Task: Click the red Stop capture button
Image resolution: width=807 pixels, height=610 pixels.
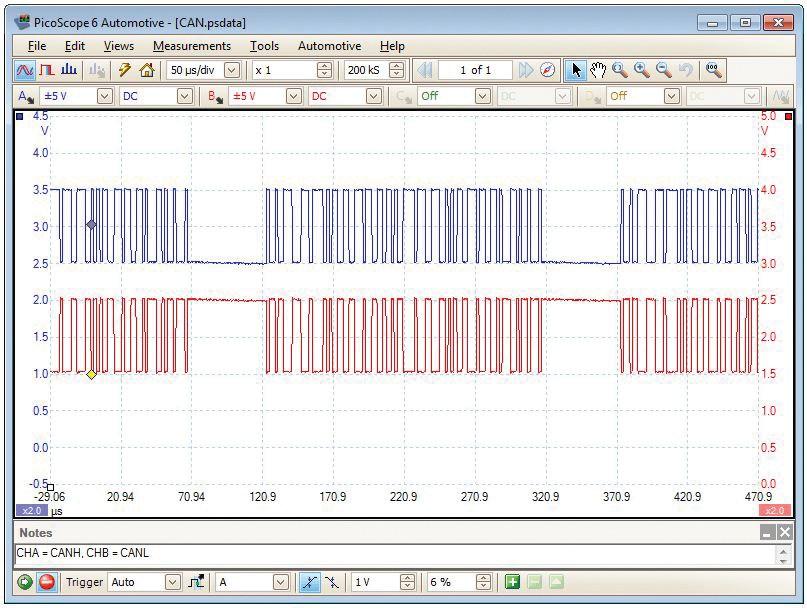Action: 47,582
